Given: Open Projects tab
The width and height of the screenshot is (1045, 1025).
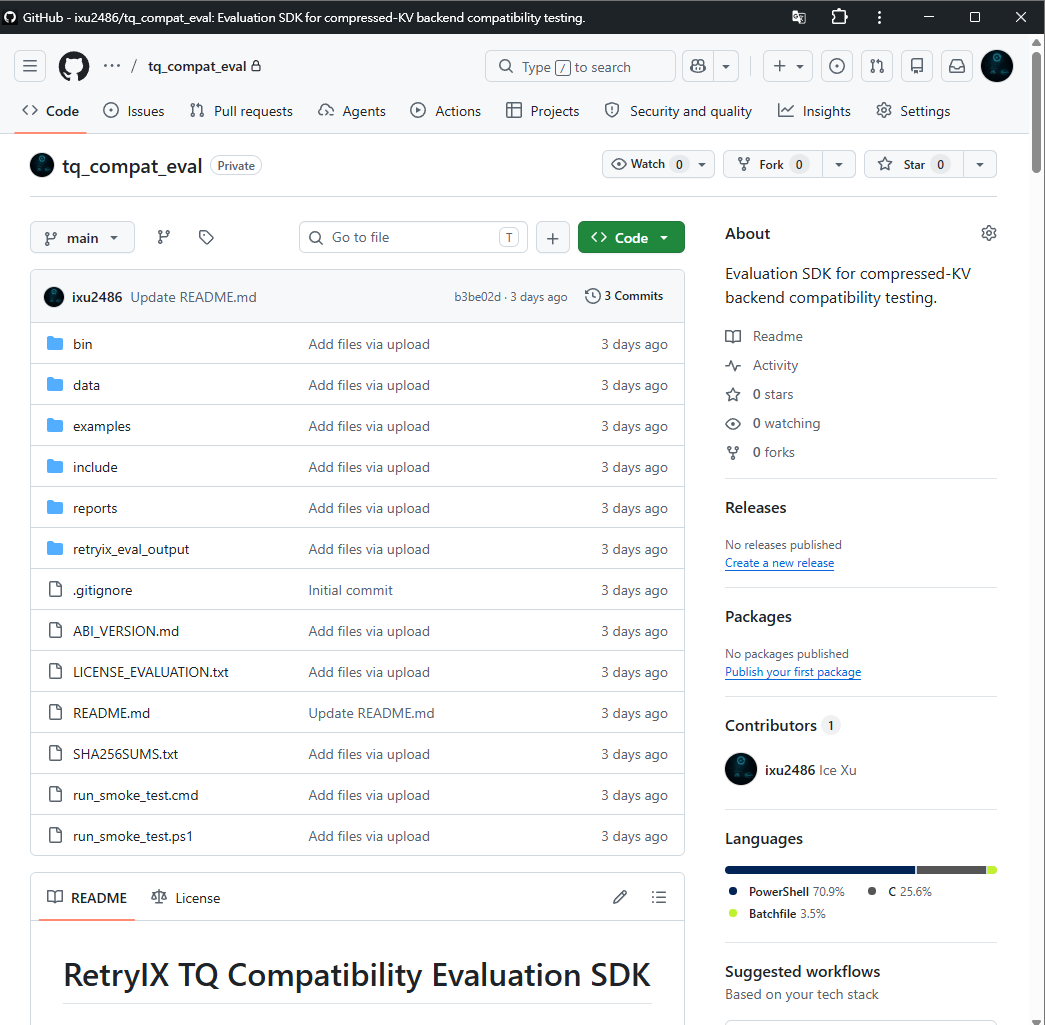Looking at the screenshot, I should pyautogui.click(x=542, y=111).
